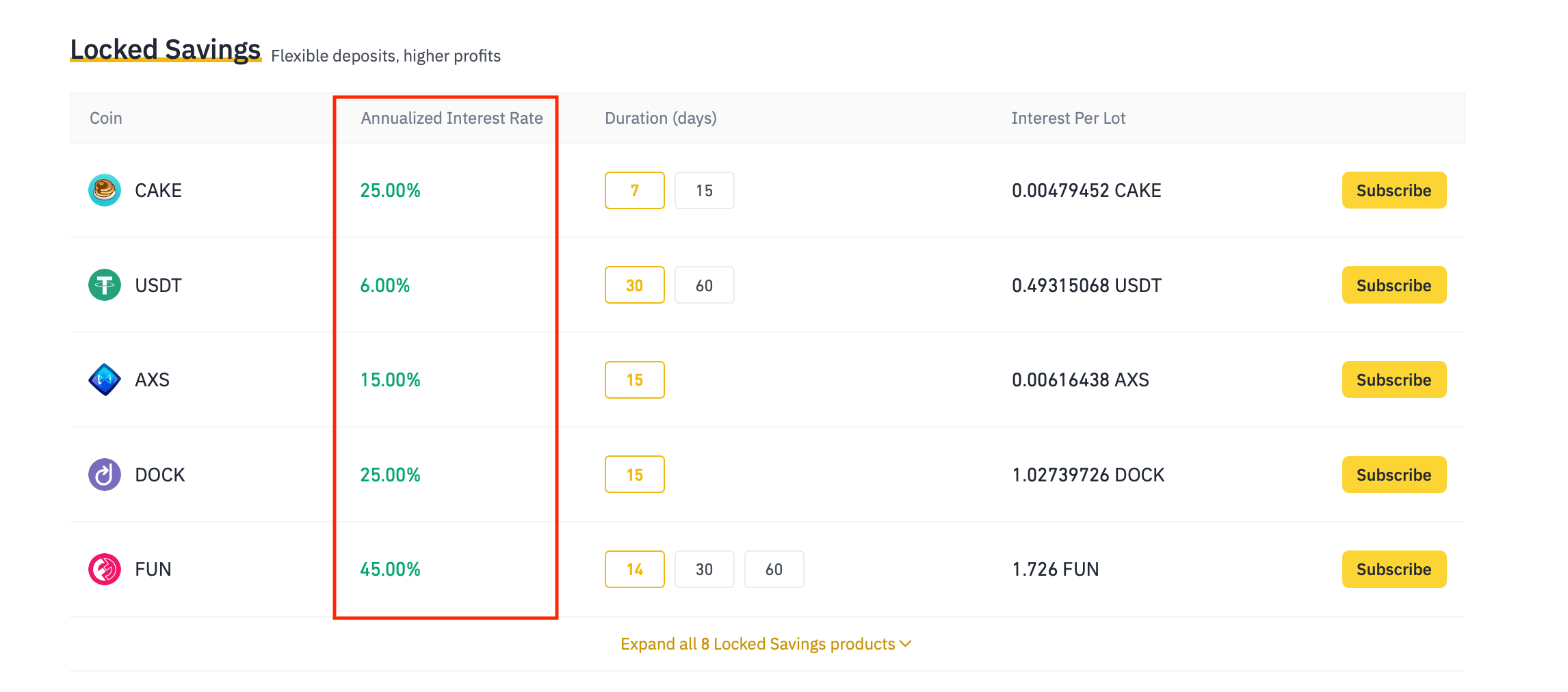Click the AXS Axie Infinity icon

click(x=103, y=380)
